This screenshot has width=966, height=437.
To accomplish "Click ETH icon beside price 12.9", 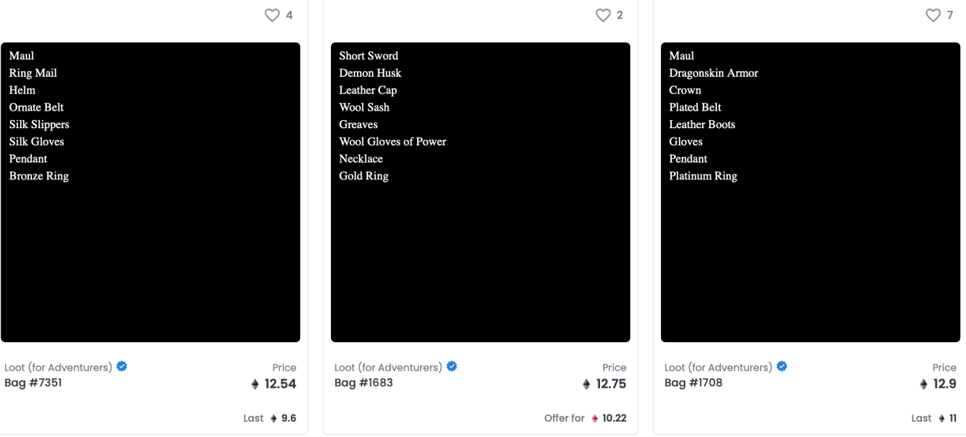I will [923, 385].
